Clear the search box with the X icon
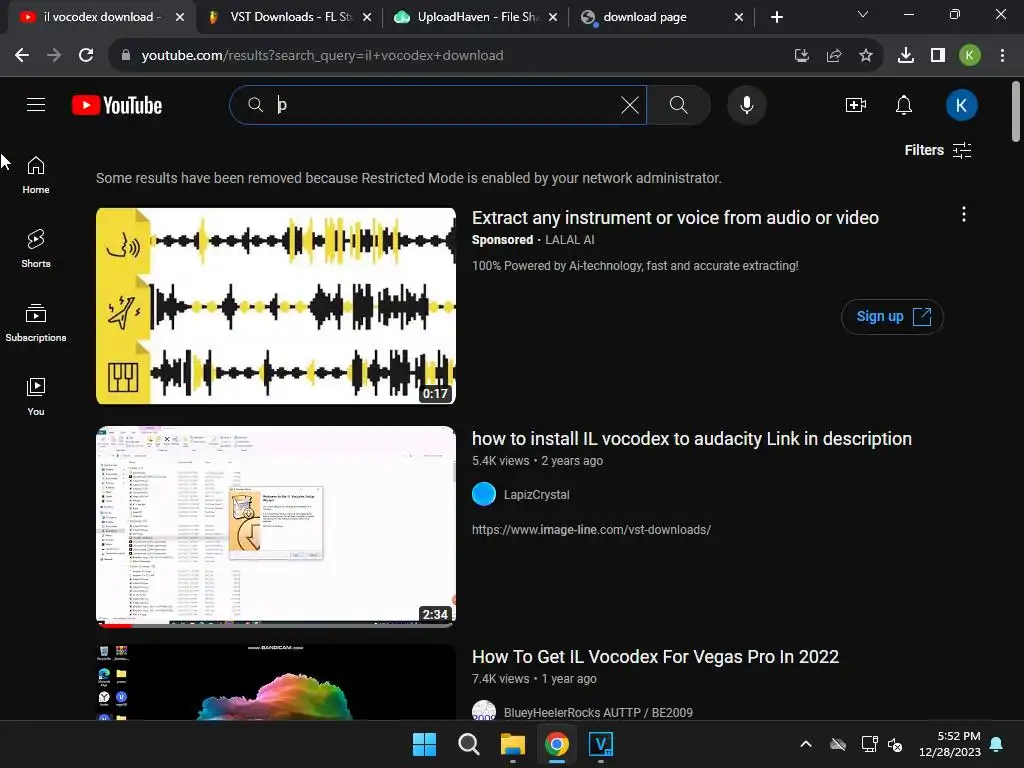Viewport: 1024px width, 768px height. 630,105
